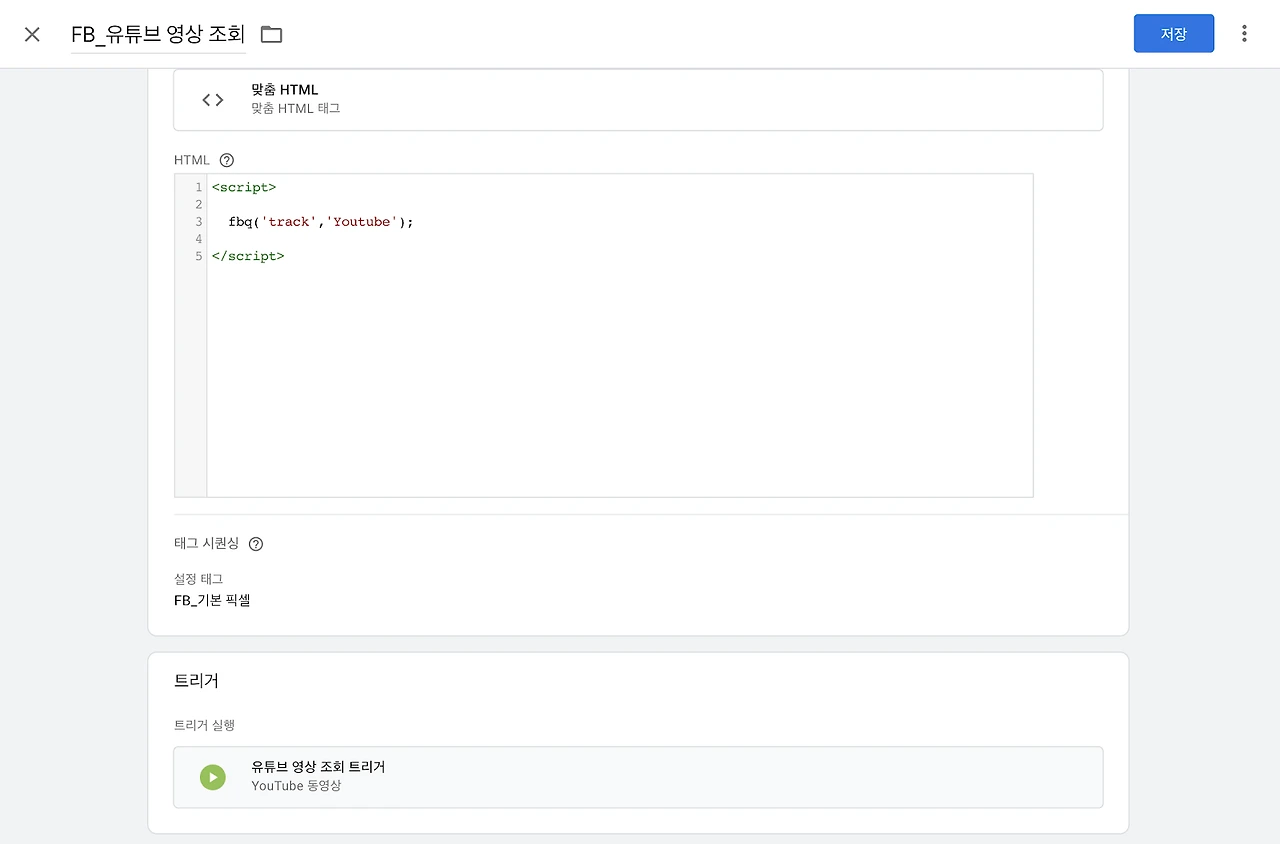The width and height of the screenshot is (1280, 844).
Task: Click the YouTube 동영상 trigger type text
Action: coord(296,786)
